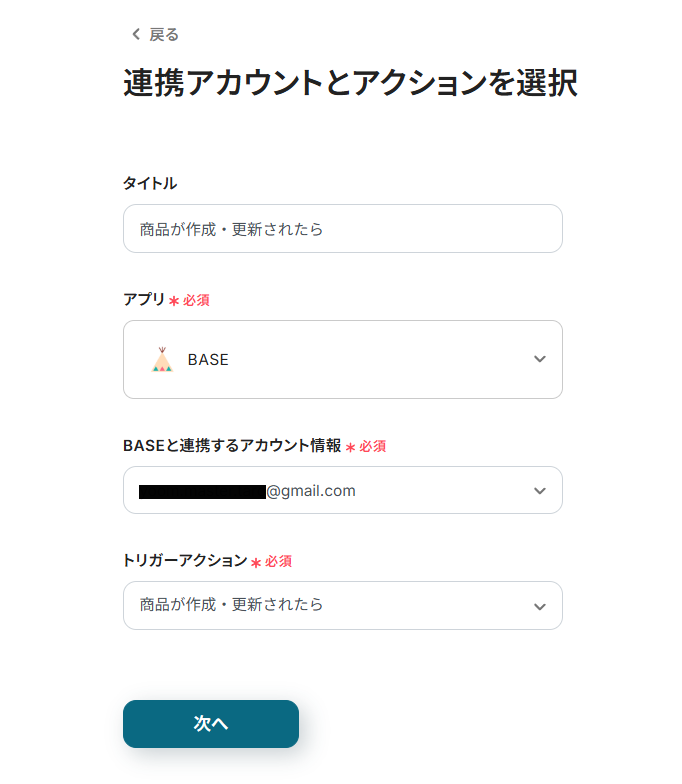Viewport: 682px width, 784px height.
Task: Click the タイトル field label
Action: pyautogui.click(x=150, y=183)
